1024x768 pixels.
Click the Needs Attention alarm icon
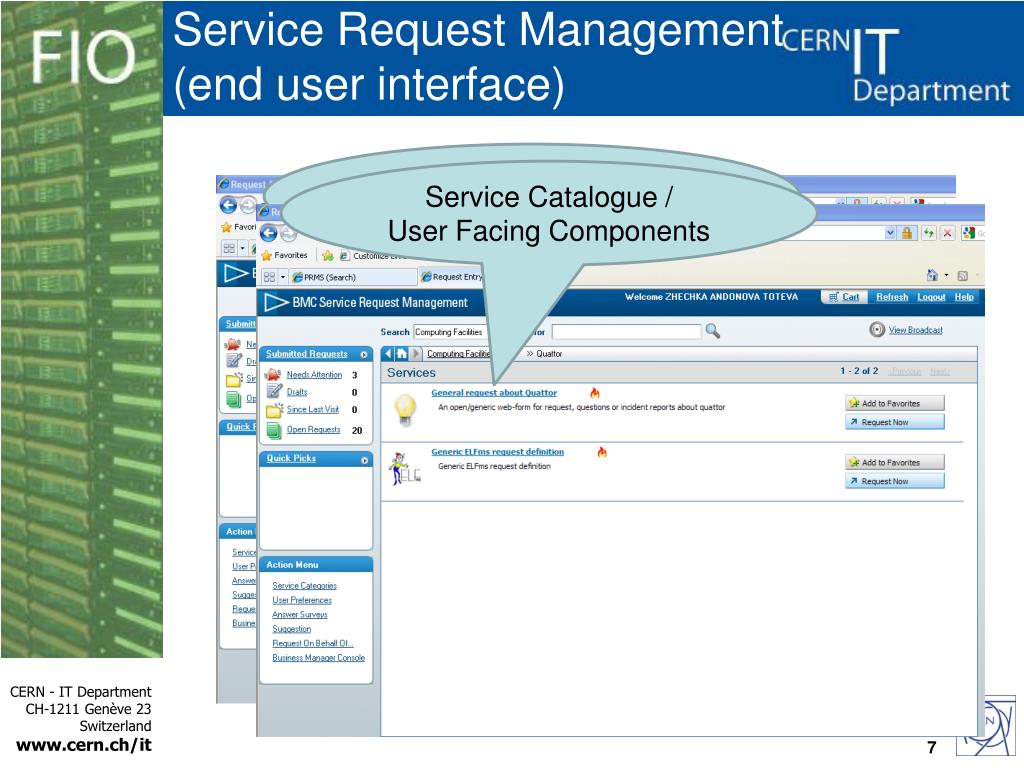coord(274,375)
